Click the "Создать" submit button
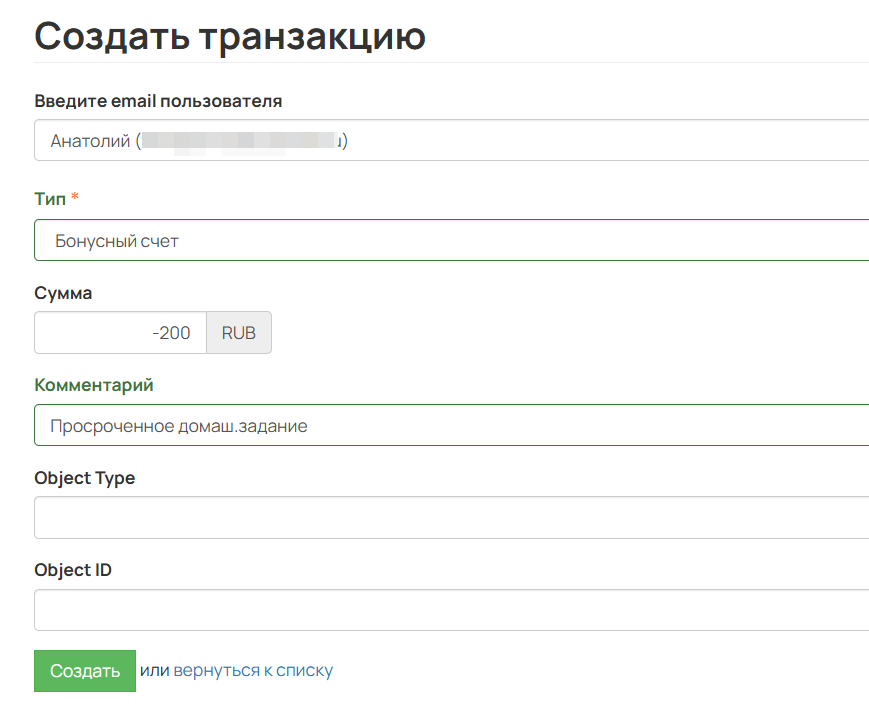 (x=84, y=671)
